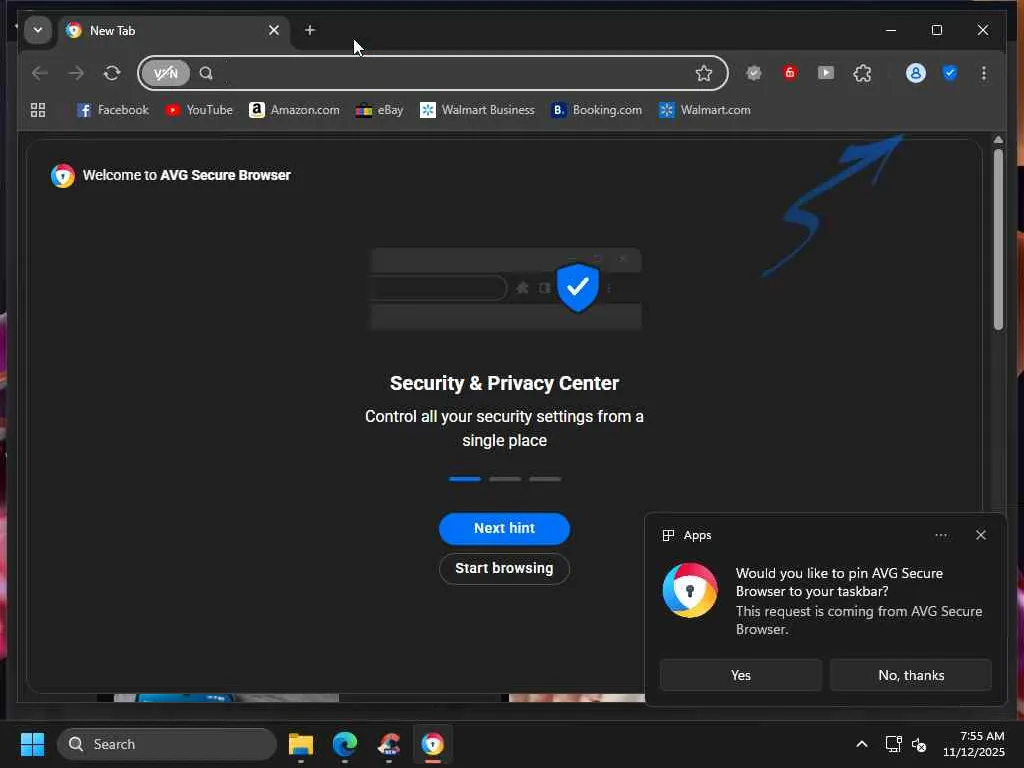Minimize the AVG browser window
1024x768 pixels.
pyautogui.click(x=891, y=30)
